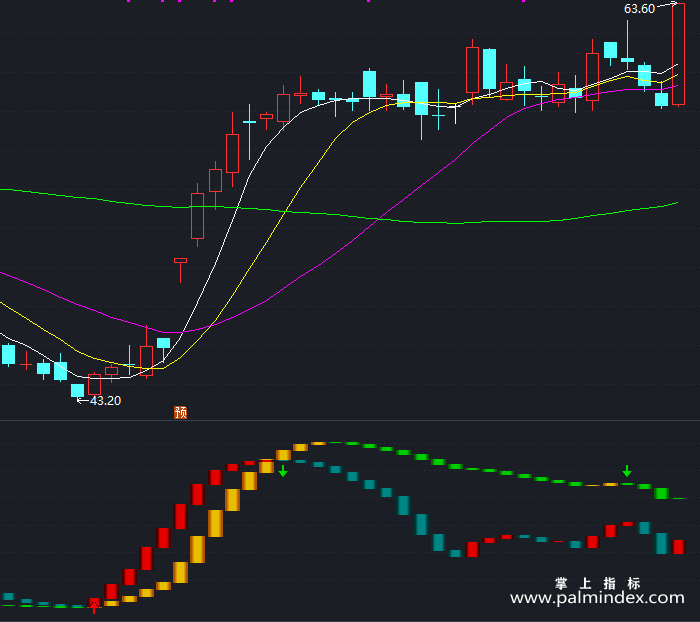
Task: Select the tall red candlestick at far right
Action: click(678, 54)
